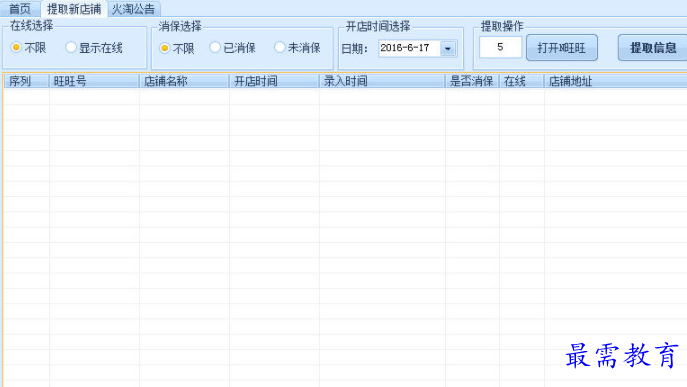The height and width of the screenshot is (387, 687).
Task: Switch to the 首页 tab
Action: pos(20,9)
